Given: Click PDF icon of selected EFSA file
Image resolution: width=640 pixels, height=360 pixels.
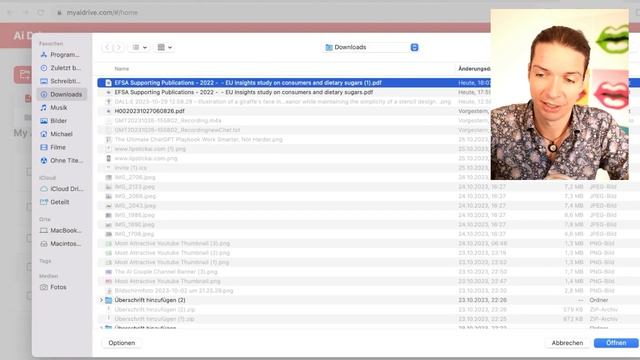Looking at the screenshot, I should [108, 83].
